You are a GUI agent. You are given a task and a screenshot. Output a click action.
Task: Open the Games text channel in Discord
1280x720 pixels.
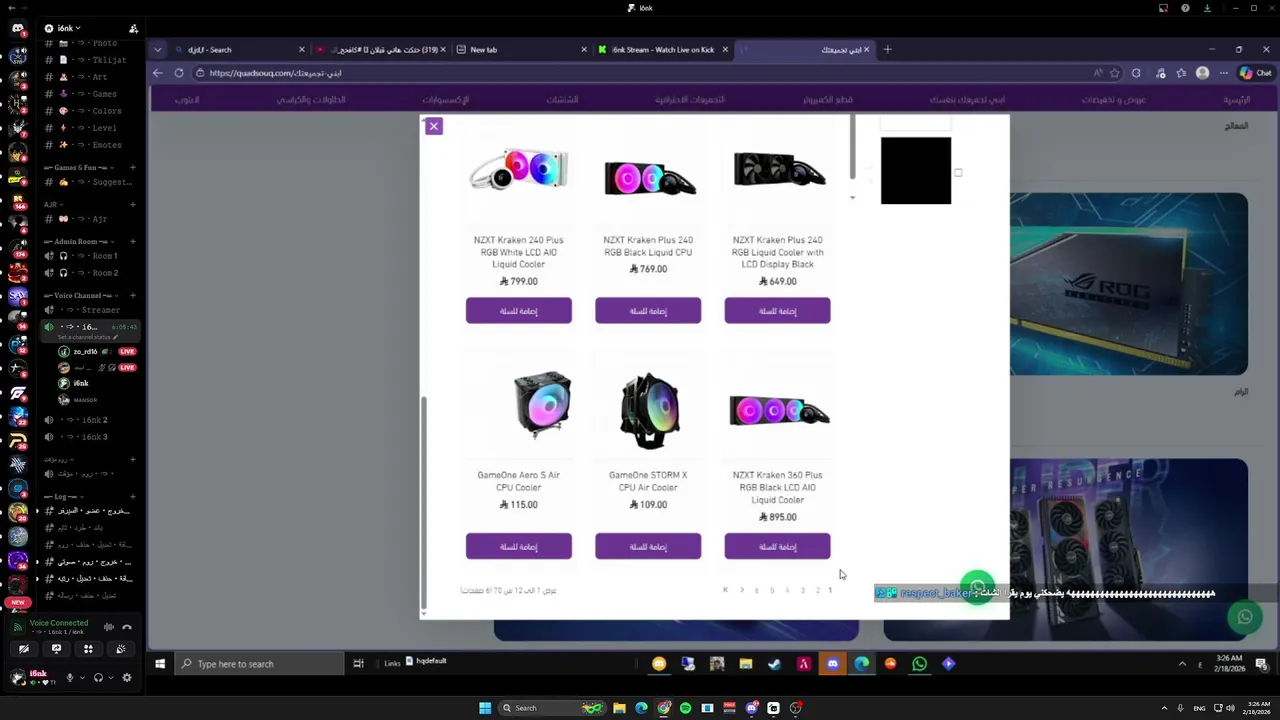click(91, 94)
